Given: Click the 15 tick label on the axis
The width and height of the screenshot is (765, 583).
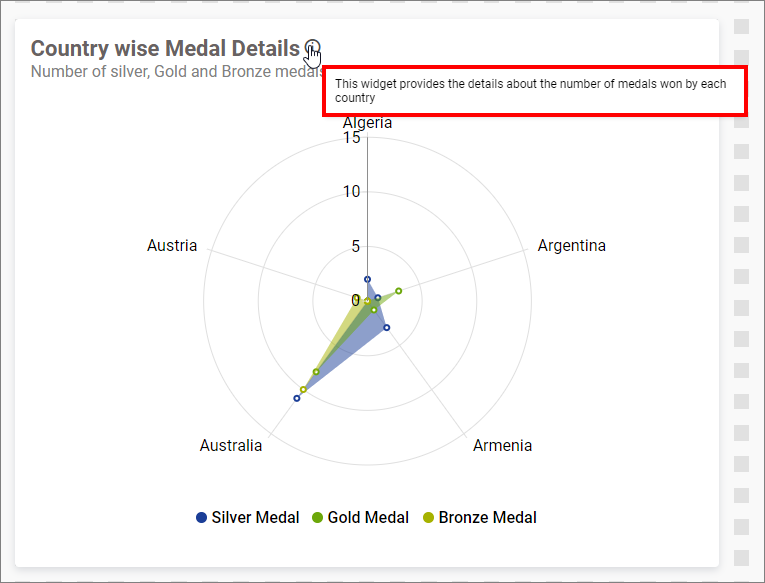Looking at the screenshot, I should coord(351,137).
